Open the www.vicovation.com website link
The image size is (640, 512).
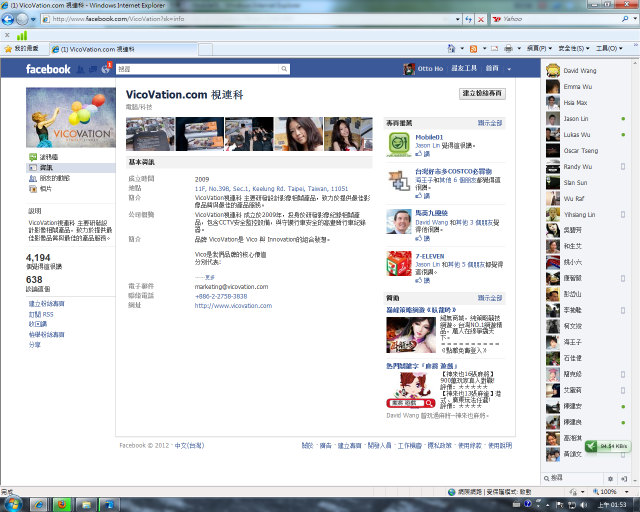coord(233,305)
